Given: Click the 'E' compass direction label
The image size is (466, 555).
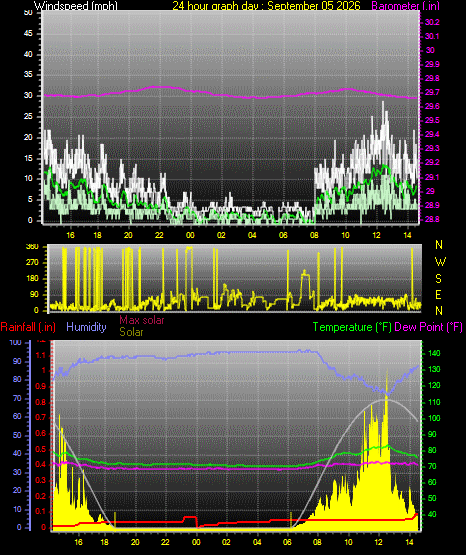Looking at the screenshot, I should [x=438, y=294].
